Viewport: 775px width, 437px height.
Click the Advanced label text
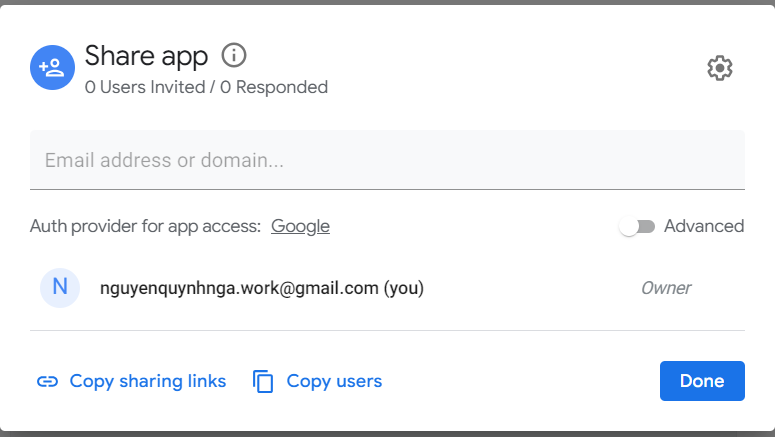(704, 226)
